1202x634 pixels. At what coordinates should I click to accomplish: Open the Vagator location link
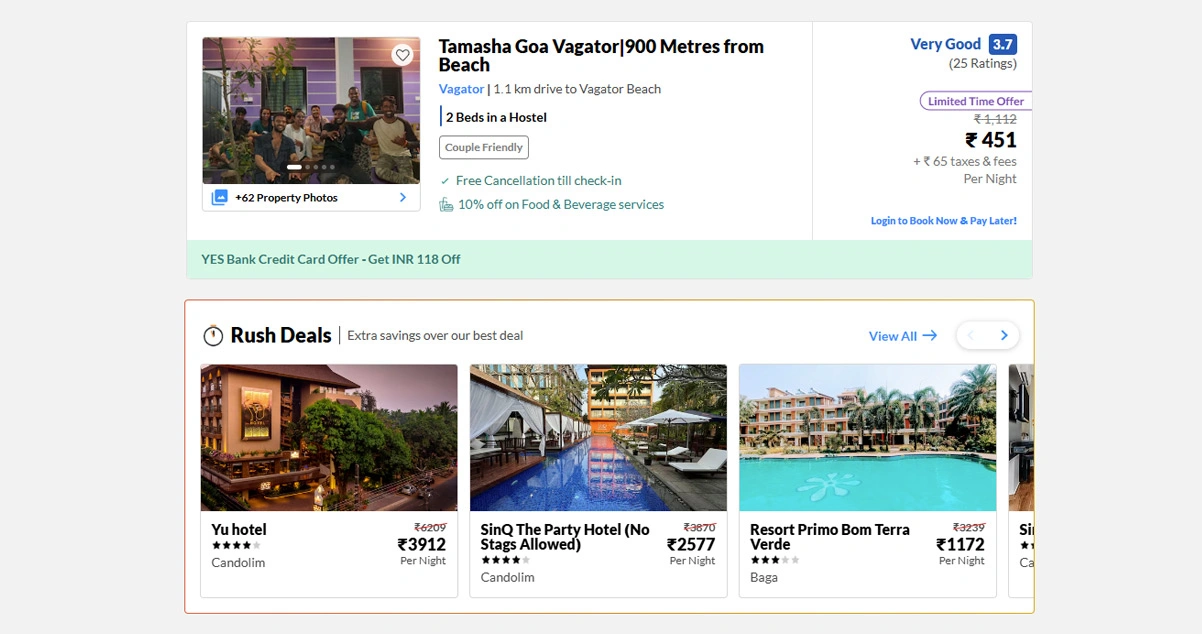tap(461, 89)
